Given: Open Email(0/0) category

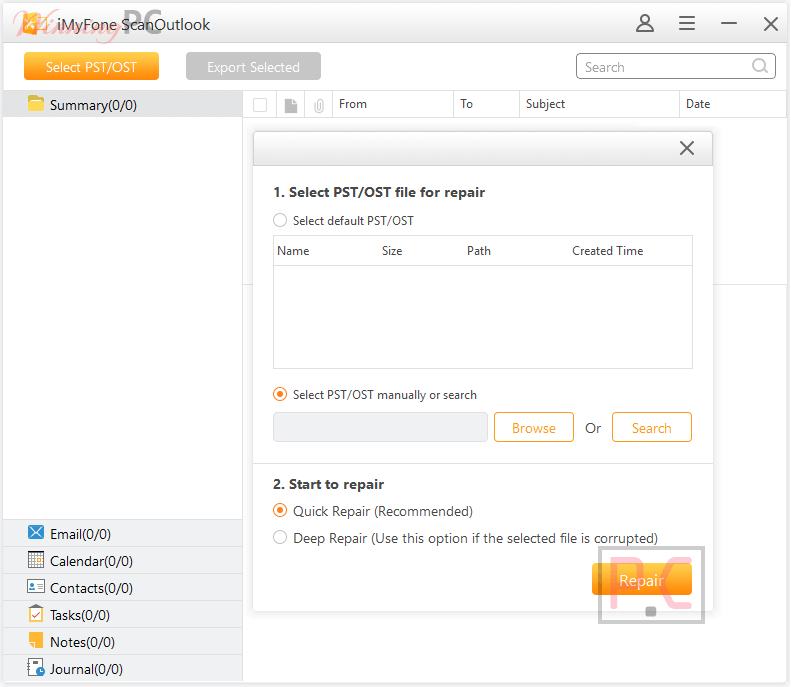Looking at the screenshot, I should pos(123,533).
